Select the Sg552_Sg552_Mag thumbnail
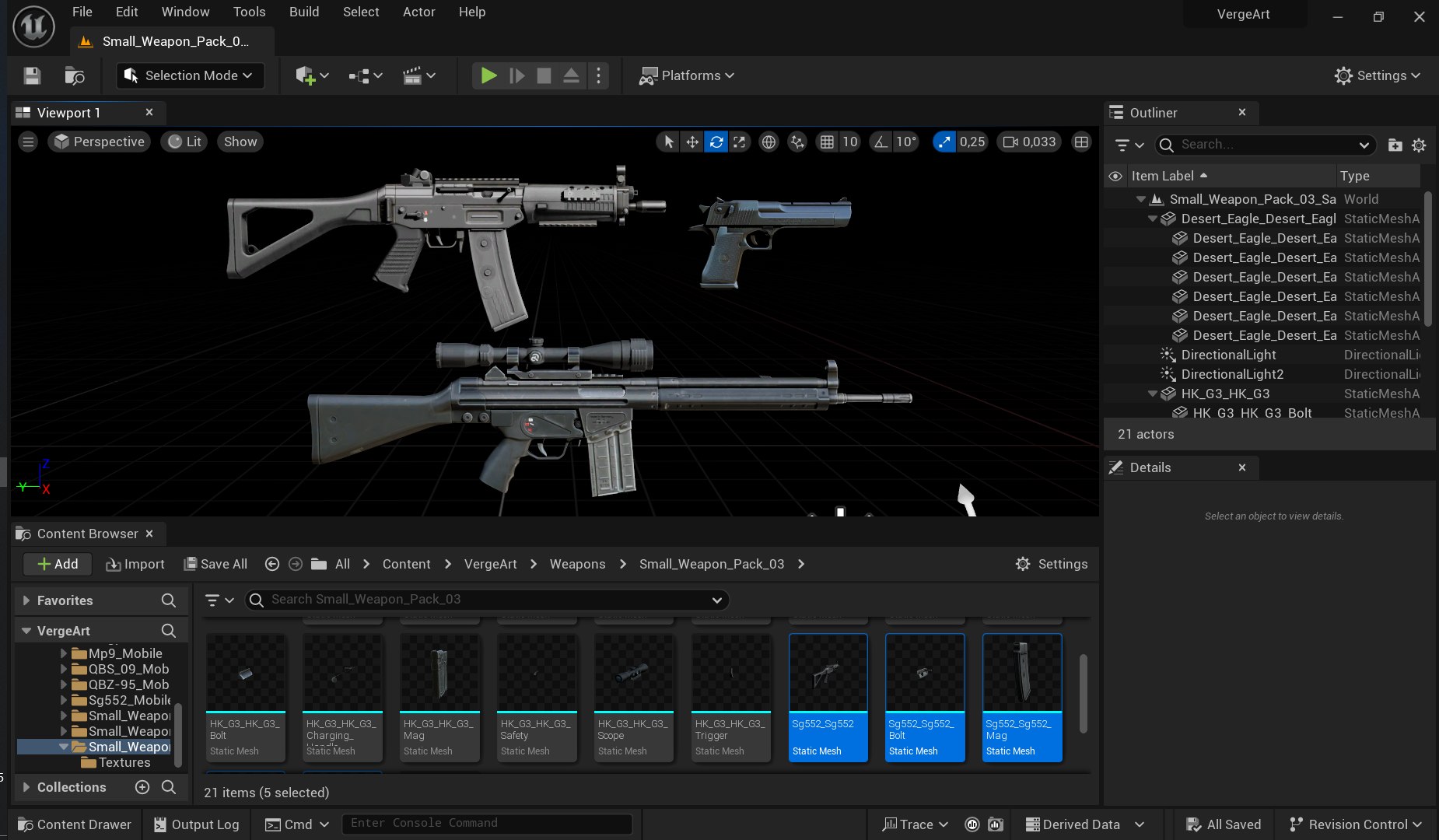Image resolution: width=1439 pixels, height=840 pixels. 1022,697
